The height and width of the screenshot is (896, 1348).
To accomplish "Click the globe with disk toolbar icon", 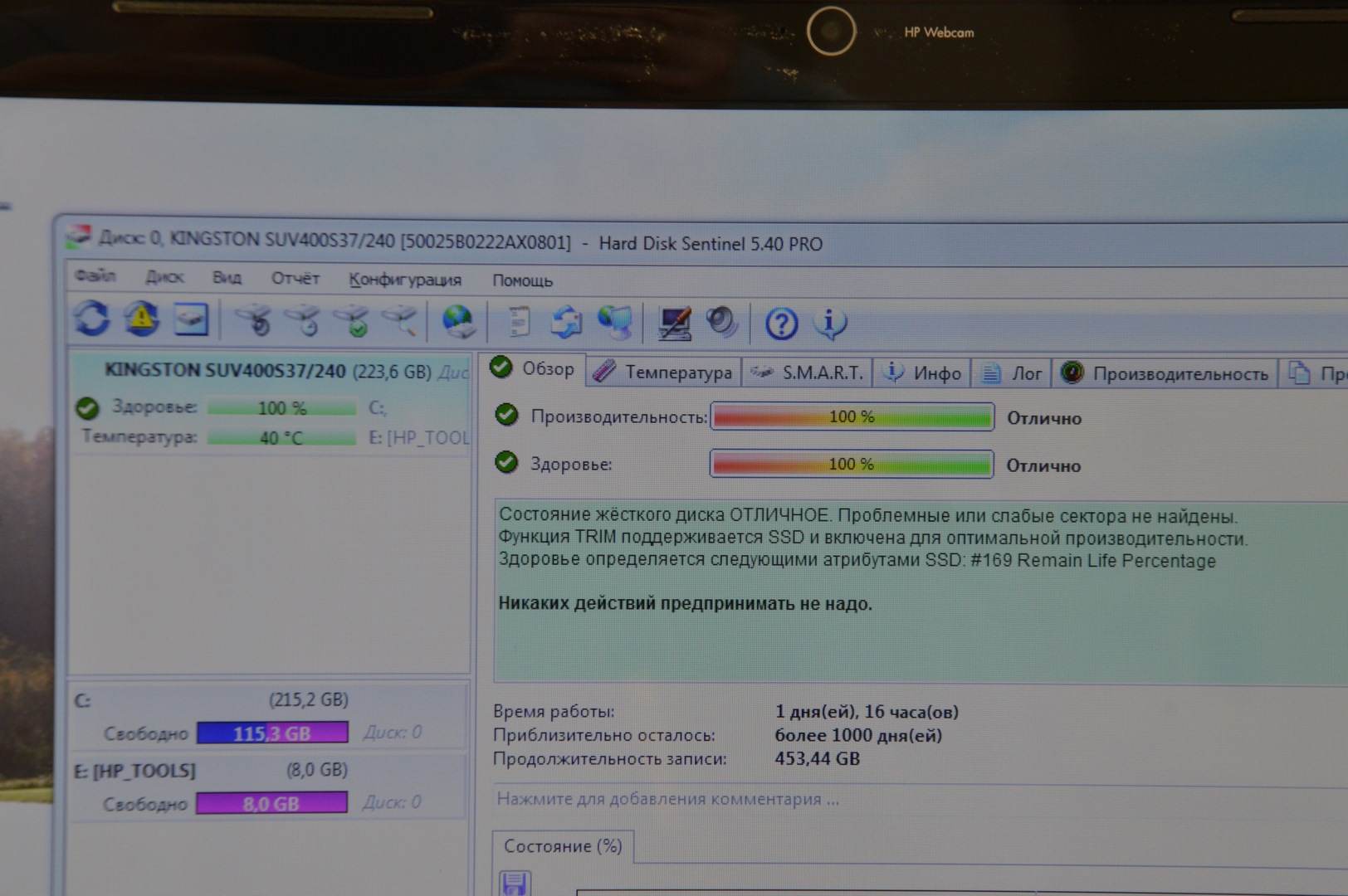I will pyautogui.click(x=457, y=322).
